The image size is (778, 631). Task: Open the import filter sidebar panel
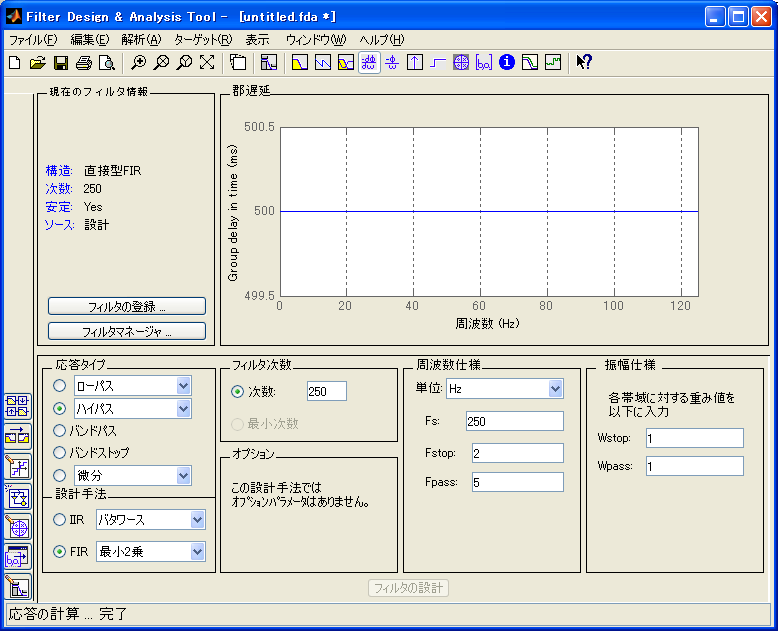tap(18, 557)
